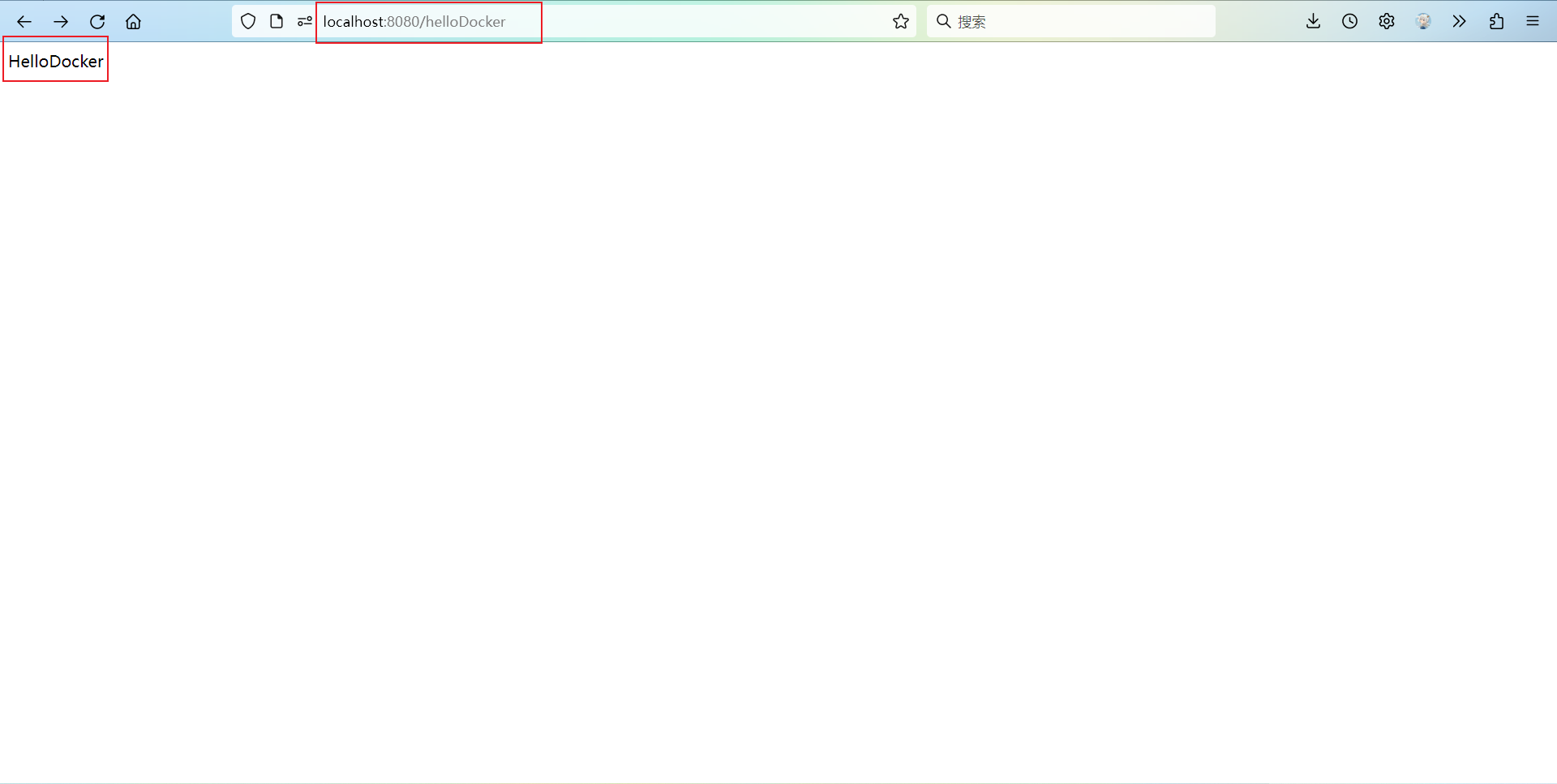
Task: Show more toolbar tools chevron
Action: [x=1460, y=22]
